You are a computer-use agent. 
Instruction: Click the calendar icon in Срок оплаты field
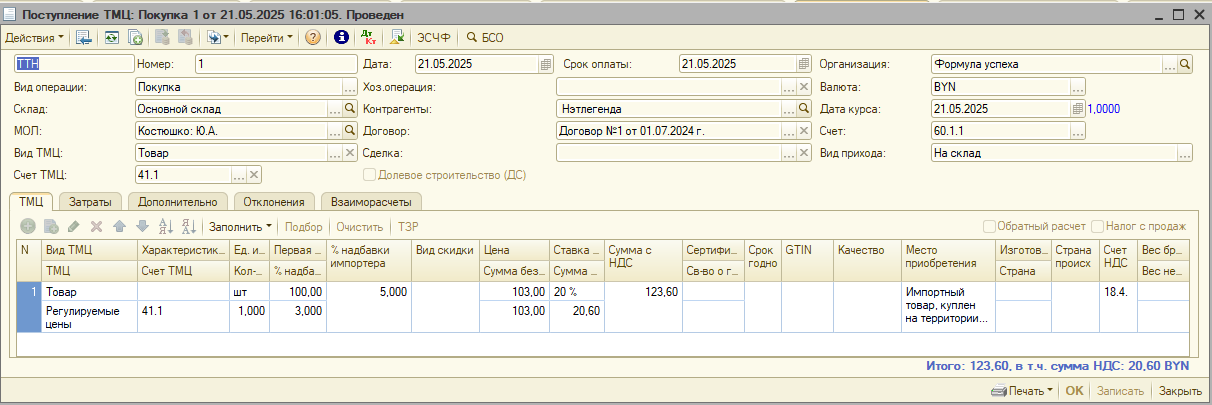point(804,64)
